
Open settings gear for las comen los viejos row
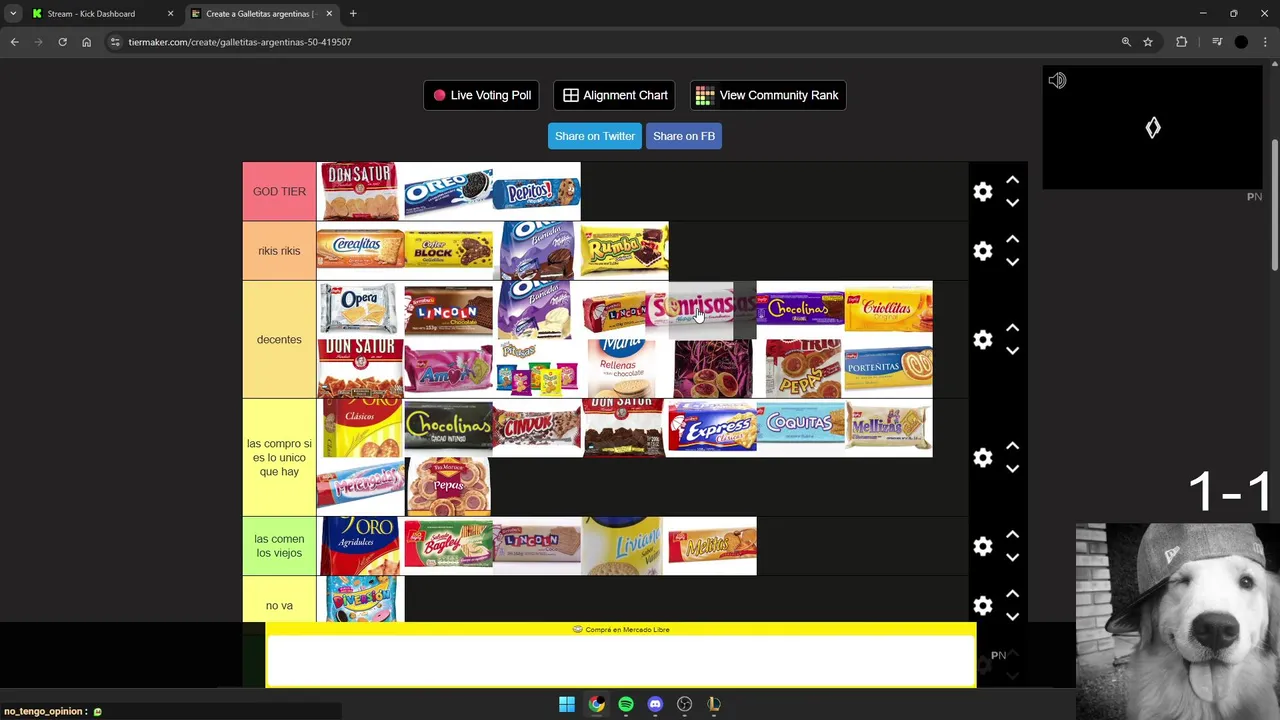coord(983,546)
